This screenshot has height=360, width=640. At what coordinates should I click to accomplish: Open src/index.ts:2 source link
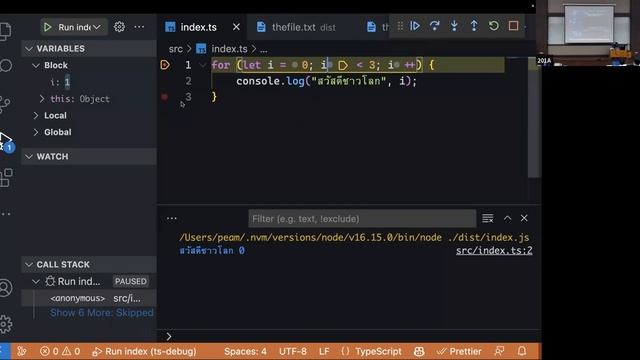click(x=494, y=251)
